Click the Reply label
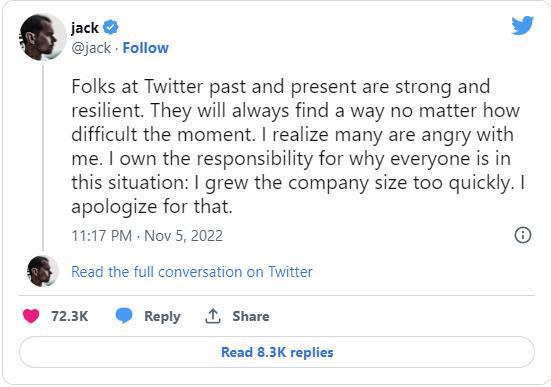The width and height of the screenshot is (551, 387). [x=162, y=316]
